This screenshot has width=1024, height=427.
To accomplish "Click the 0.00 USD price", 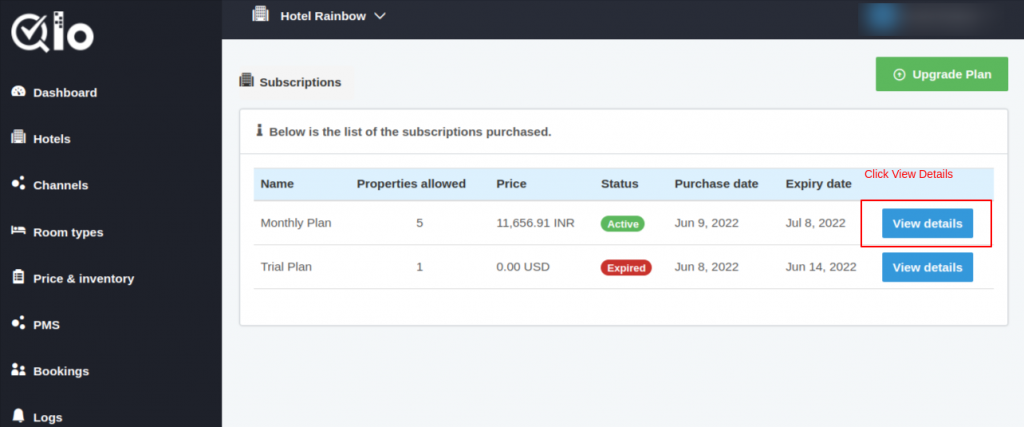I will pyautogui.click(x=523, y=266).
